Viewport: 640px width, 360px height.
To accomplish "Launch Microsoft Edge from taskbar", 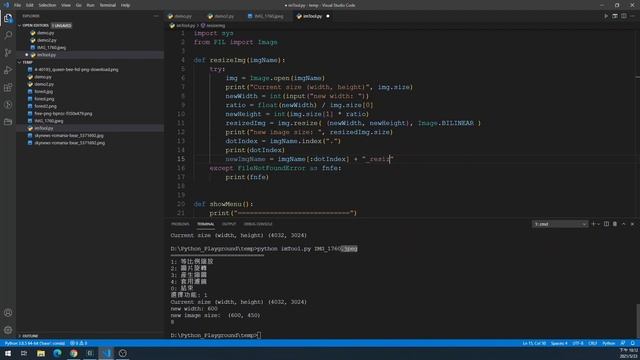I will pos(57,353).
